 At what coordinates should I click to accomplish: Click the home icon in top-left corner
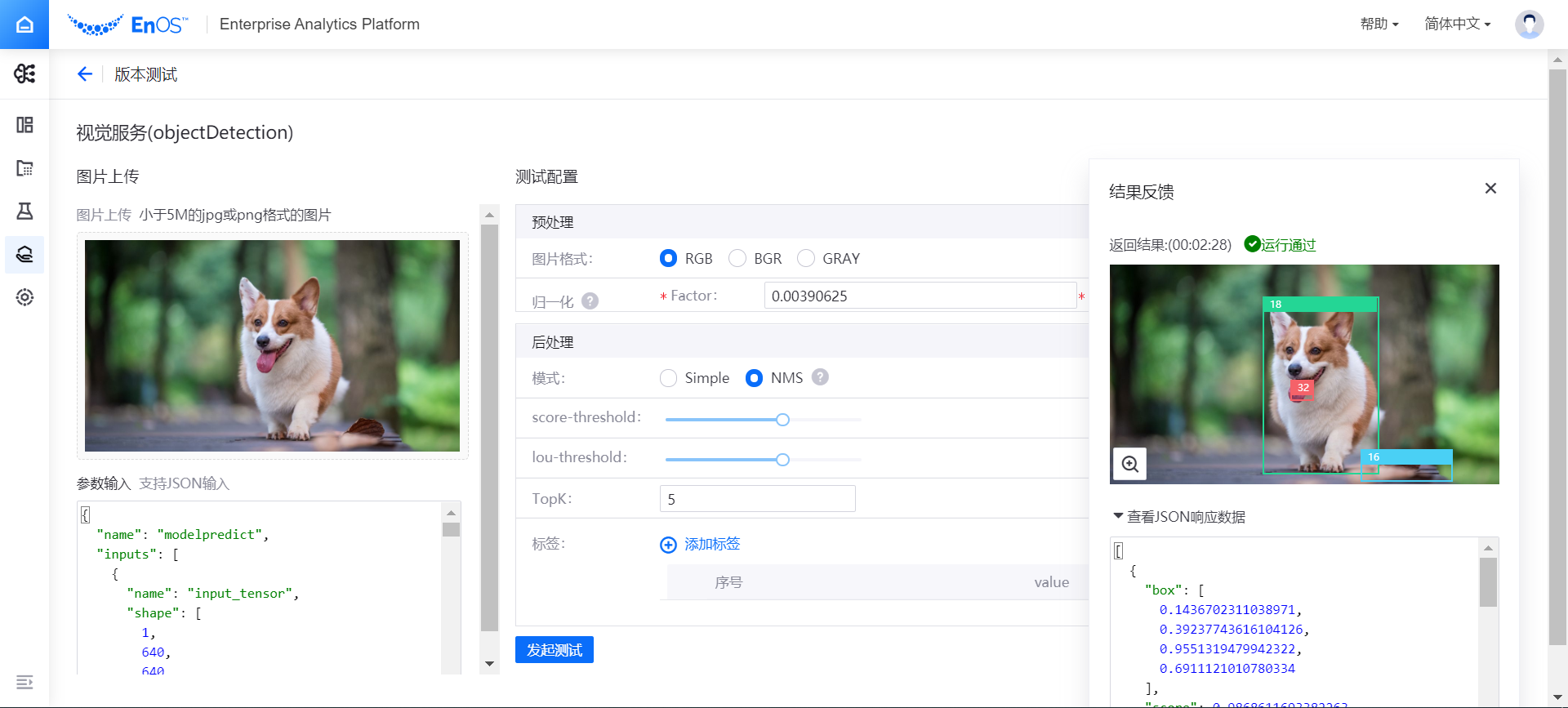24,24
